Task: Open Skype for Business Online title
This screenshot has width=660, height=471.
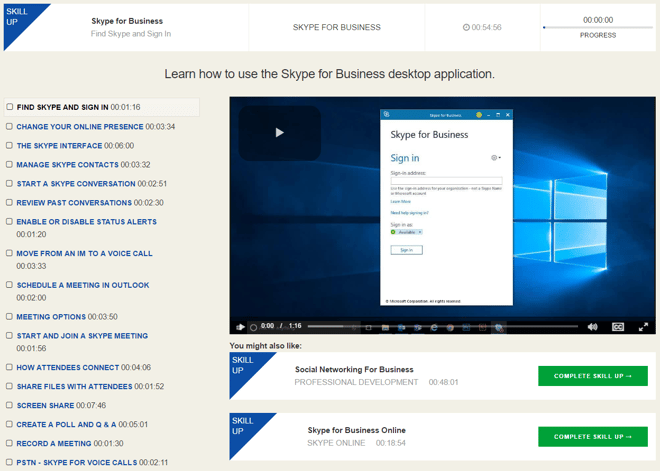Action: (x=357, y=430)
